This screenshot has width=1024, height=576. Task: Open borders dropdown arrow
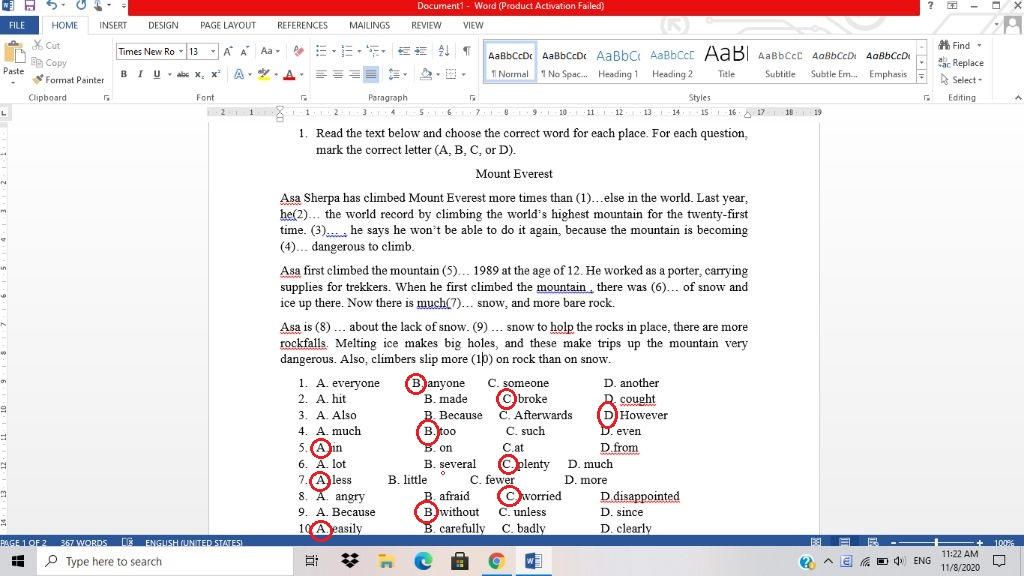tap(464, 74)
